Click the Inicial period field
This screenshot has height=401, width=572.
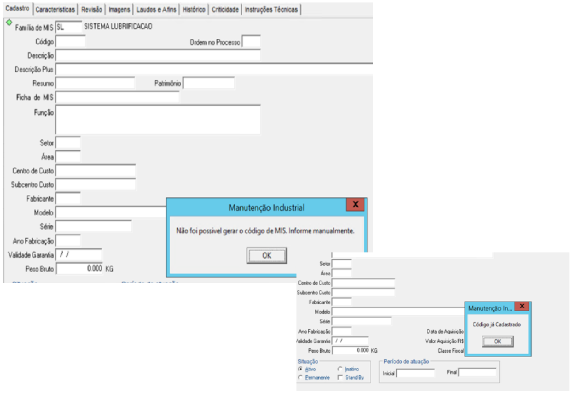pyautogui.click(x=416, y=373)
